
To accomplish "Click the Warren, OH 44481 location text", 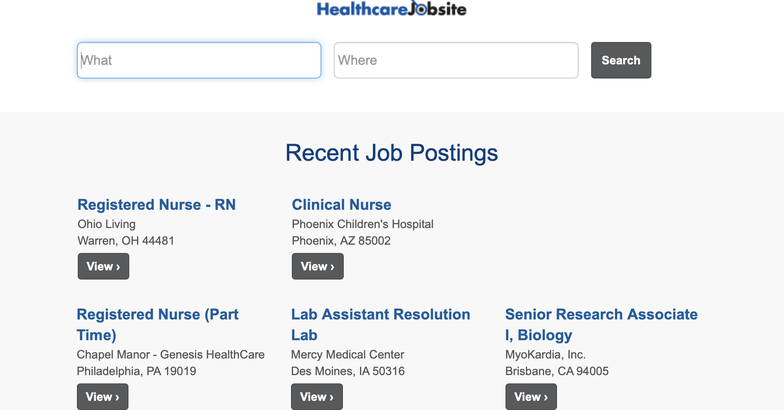I will (x=126, y=240).
